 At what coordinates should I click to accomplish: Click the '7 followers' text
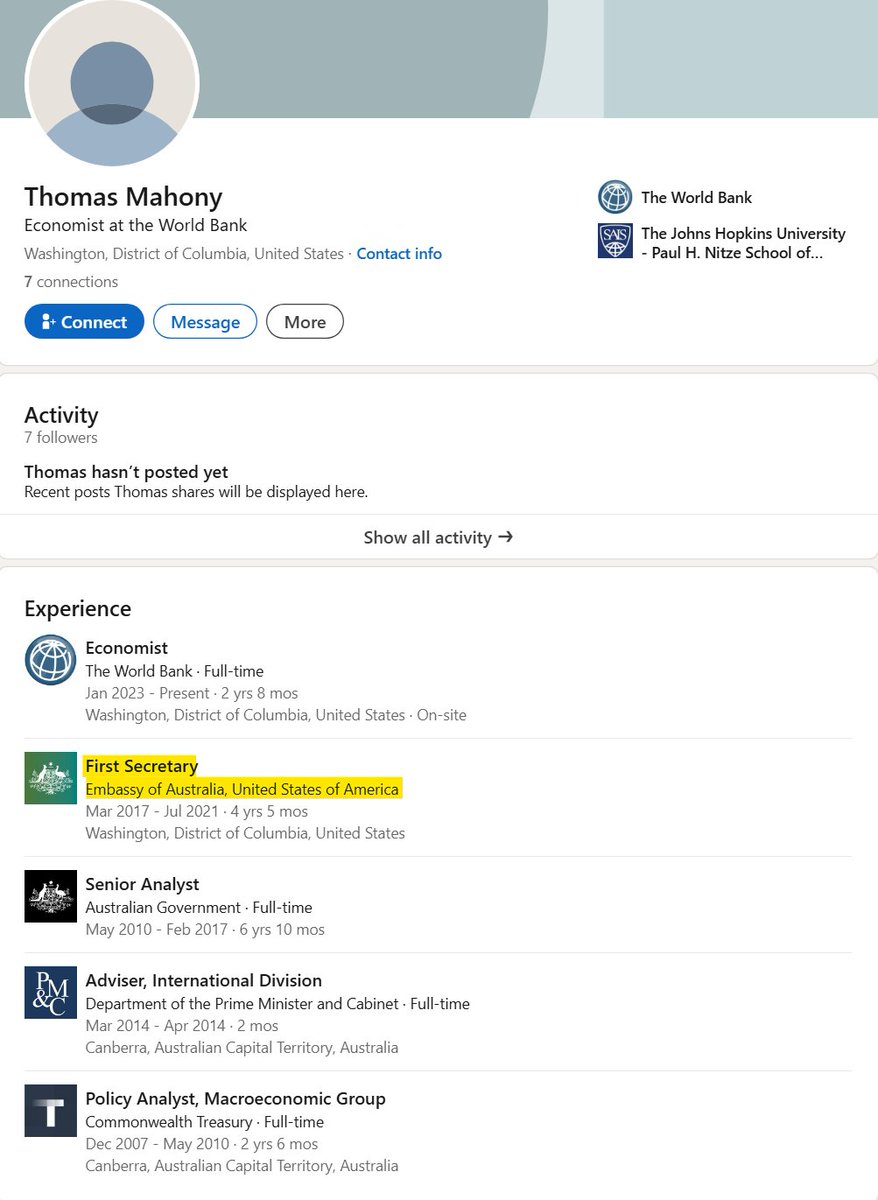(61, 438)
